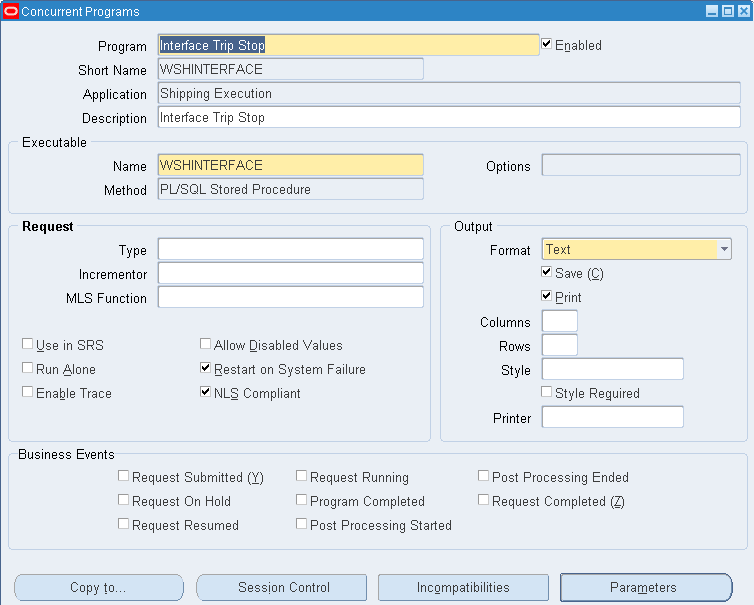Maximize the Concurrent Programs window
The height and width of the screenshot is (605, 754).
click(728, 11)
